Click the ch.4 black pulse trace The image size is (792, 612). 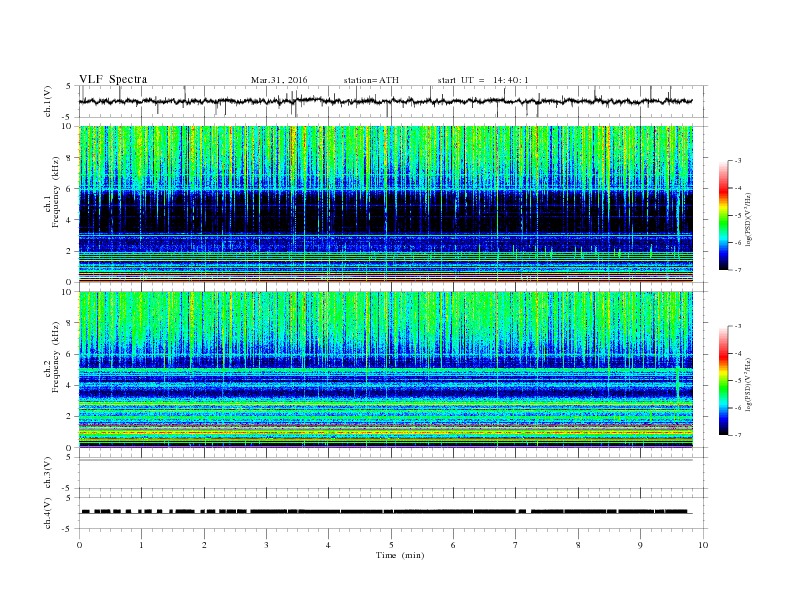coord(385,512)
